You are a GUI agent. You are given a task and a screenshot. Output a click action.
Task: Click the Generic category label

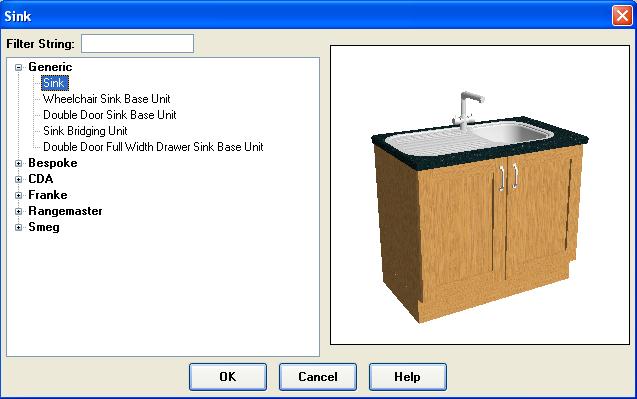tap(50, 67)
